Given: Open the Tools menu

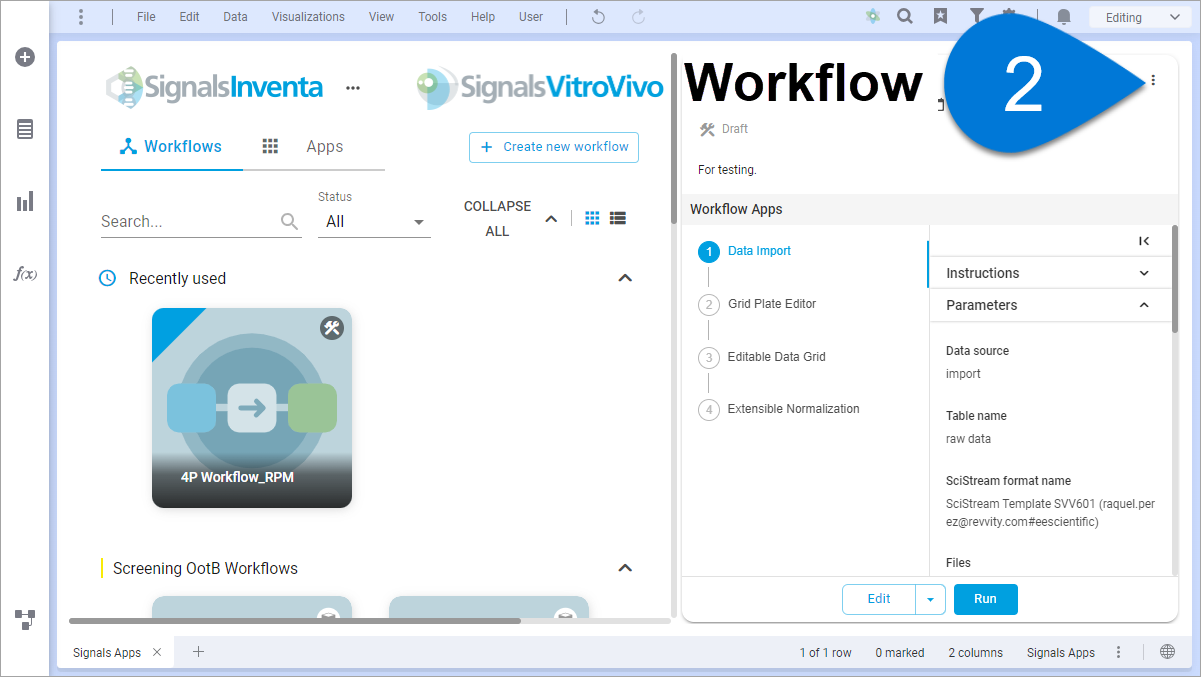Looking at the screenshot, I should click(433, 17).
